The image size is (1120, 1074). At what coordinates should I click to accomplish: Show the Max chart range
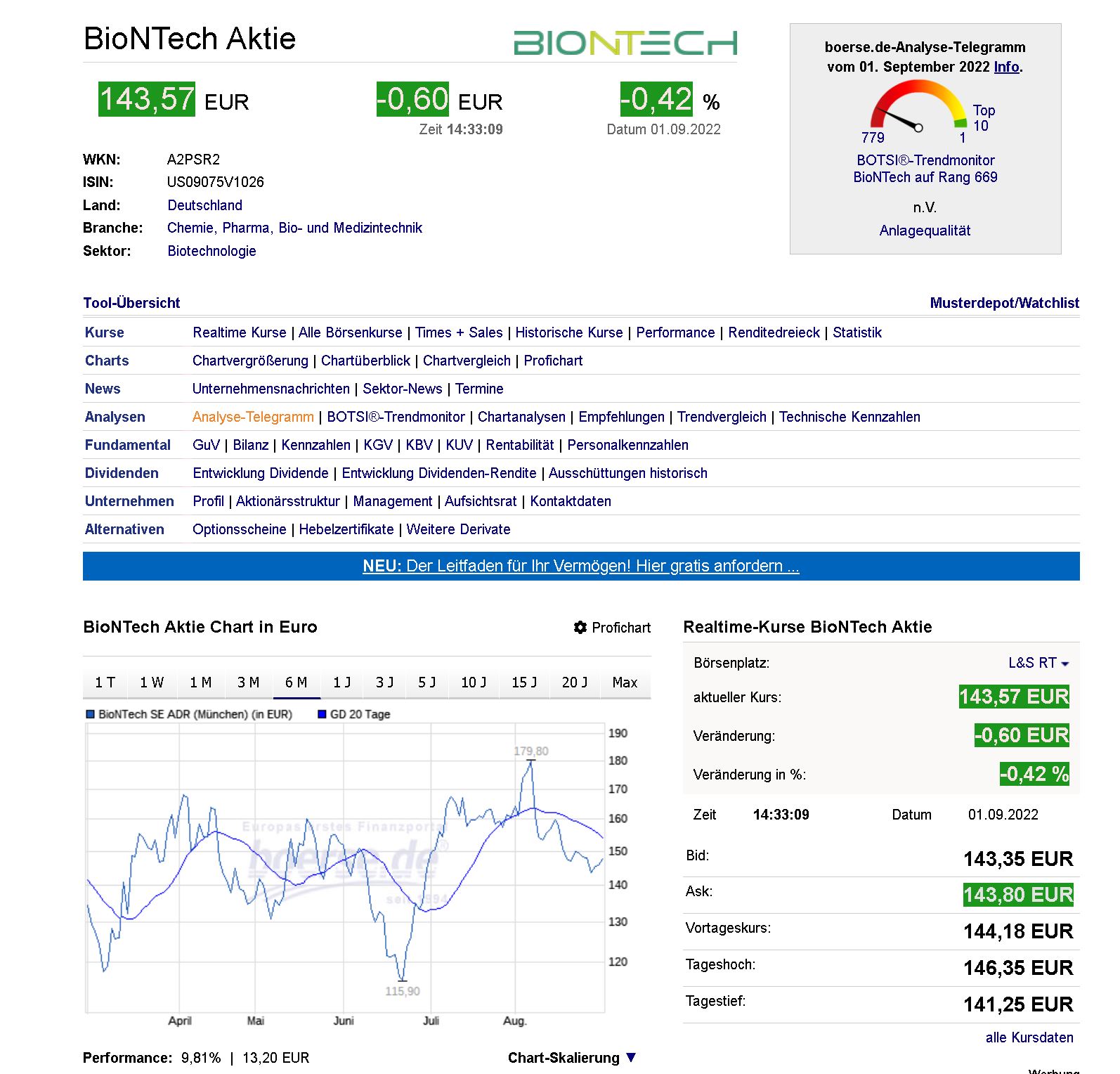(x=625, y=682)
